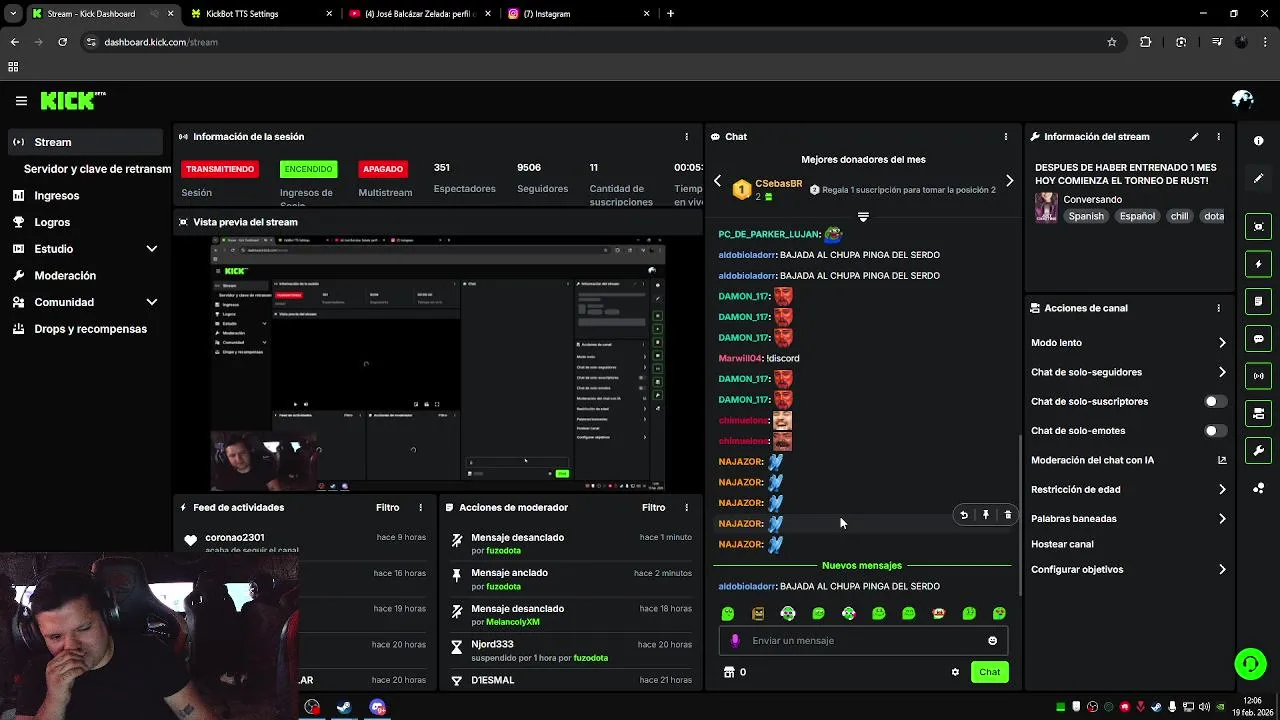Click the Kick logo
The height and width of the screenshot is (720, 1280).
(x=72, y=100)
